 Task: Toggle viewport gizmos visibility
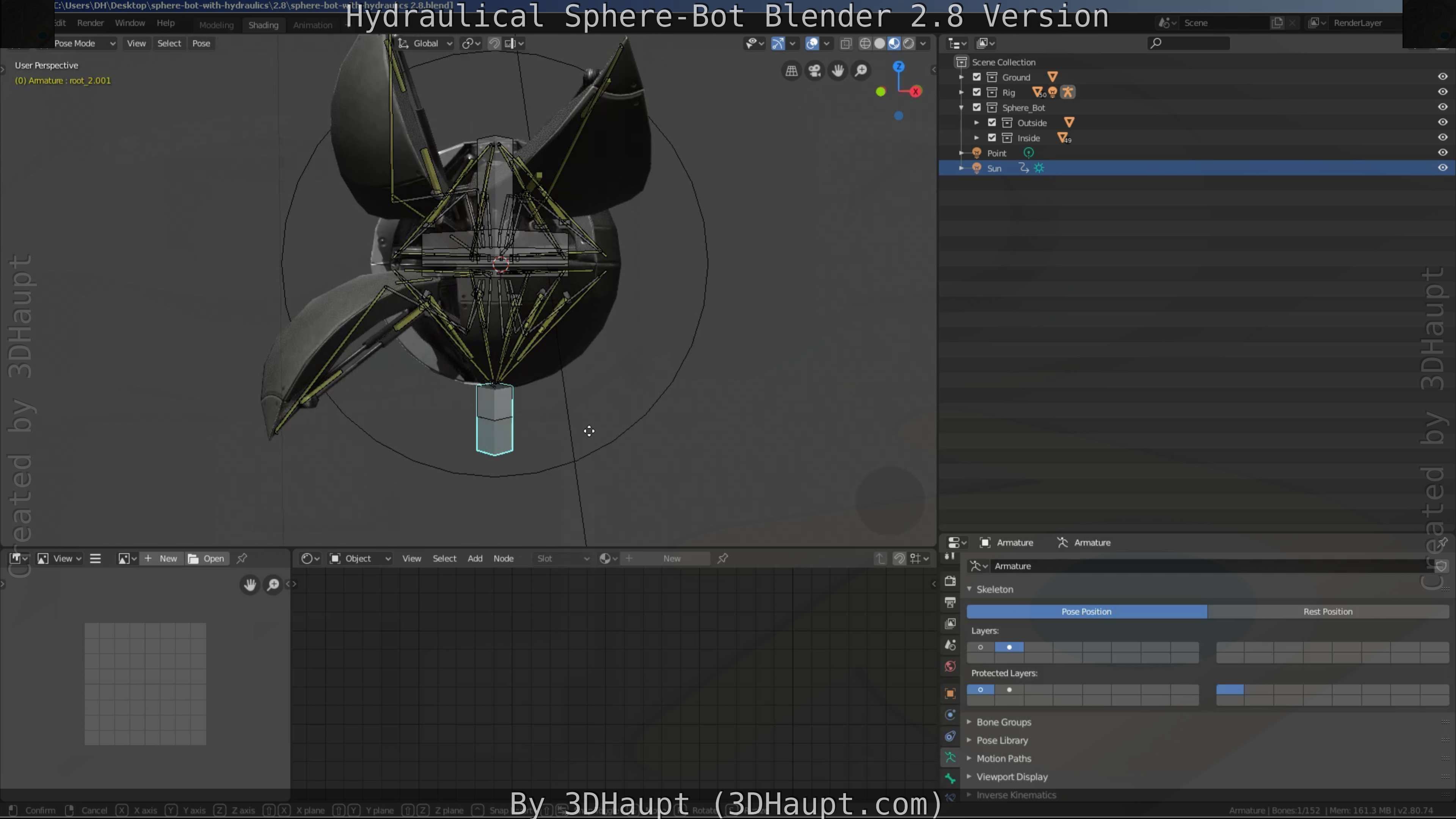[x=778, y=44]
